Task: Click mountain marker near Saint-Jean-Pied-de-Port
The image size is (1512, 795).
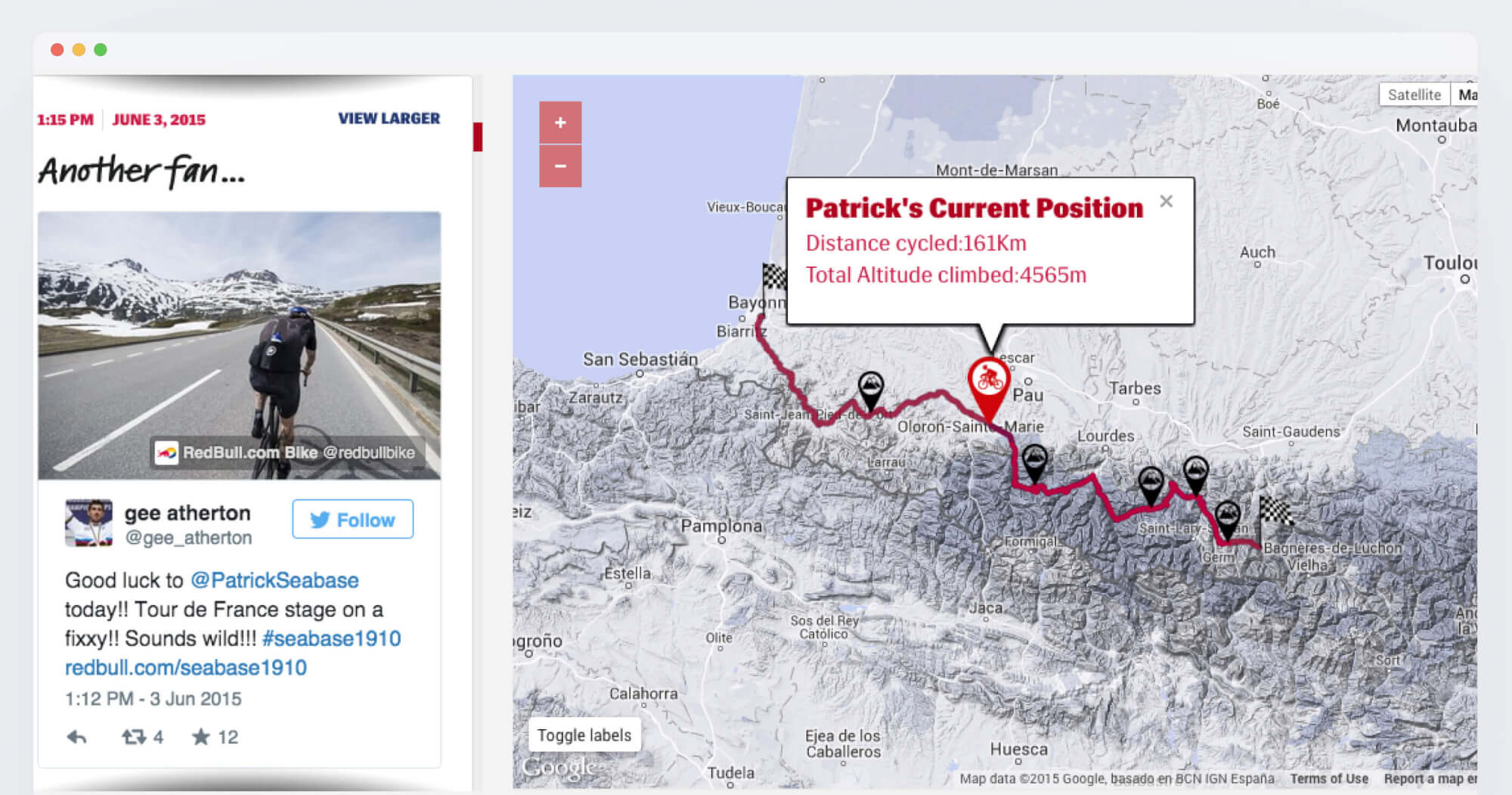Action: [871, 390]
